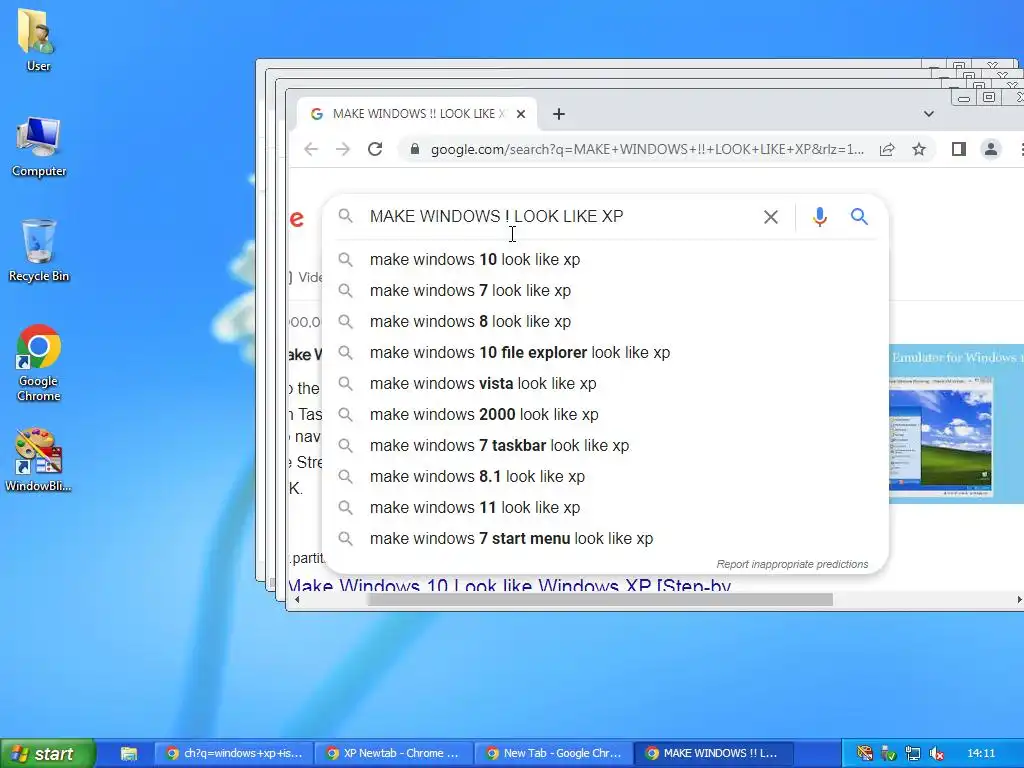Open the Make Windows 10 Look like Windows XP result

pos(509,586)
